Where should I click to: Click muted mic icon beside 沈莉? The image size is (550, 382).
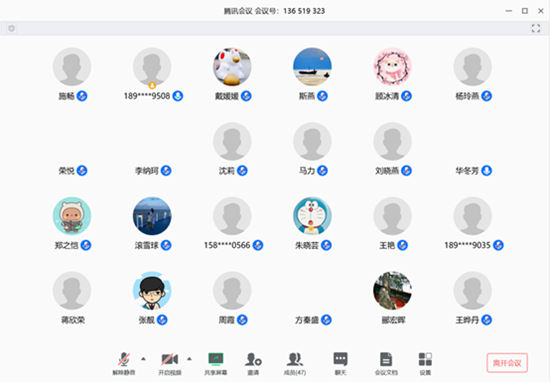point(242,170)
